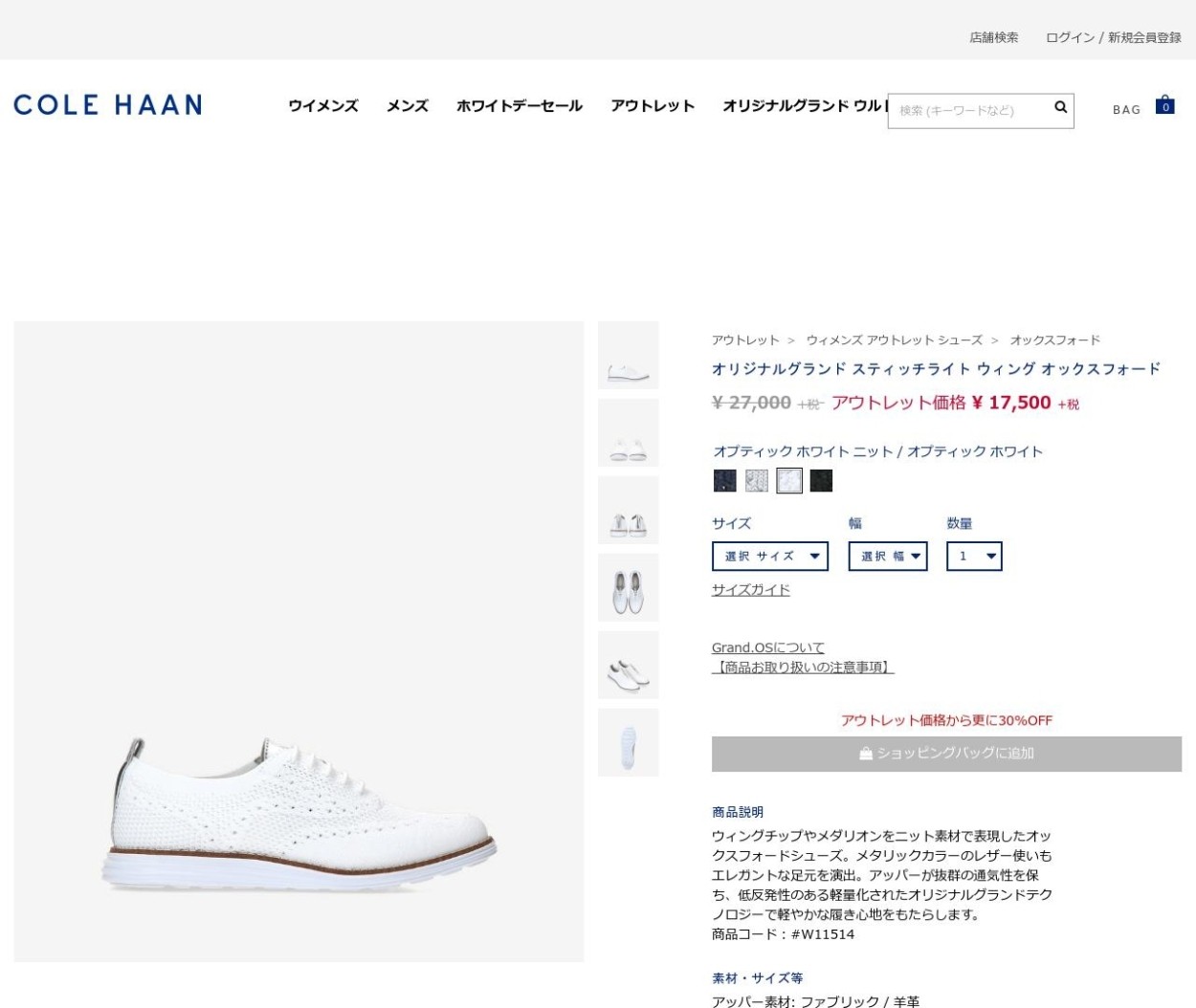The height and width of the screenshot is (1008, 1196).
Task: Choose the gray knit color swatch
Action: coord(757,480)
